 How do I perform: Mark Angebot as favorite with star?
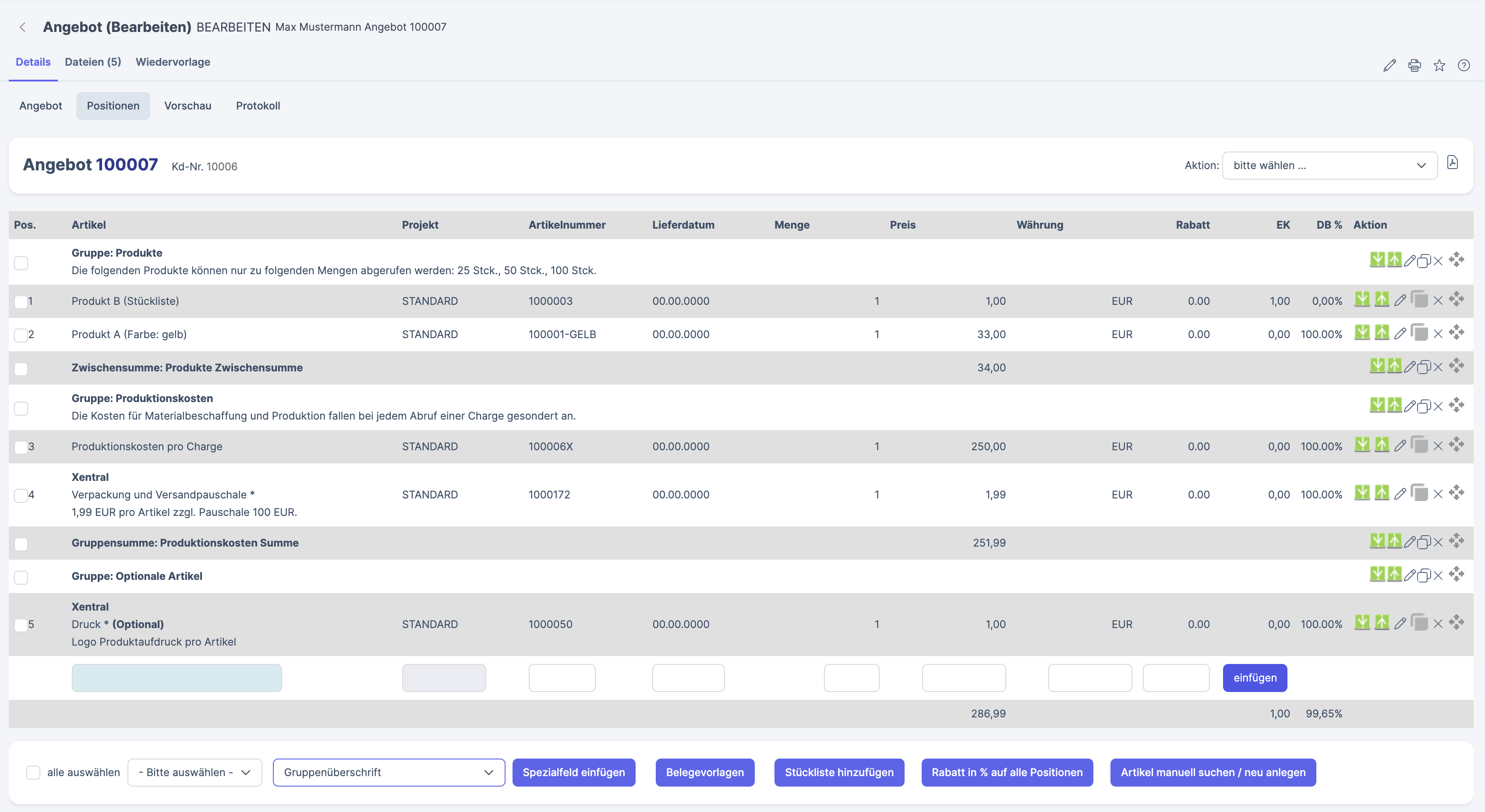click(x=1439, y=65)
